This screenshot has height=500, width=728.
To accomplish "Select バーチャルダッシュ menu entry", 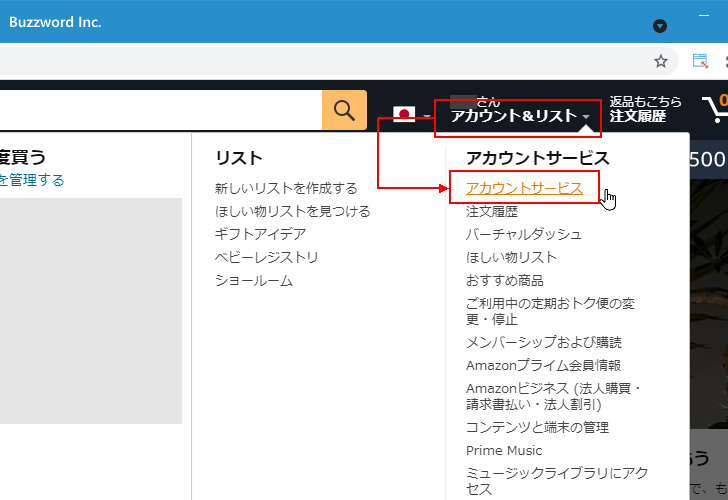I will pos(524,234).
